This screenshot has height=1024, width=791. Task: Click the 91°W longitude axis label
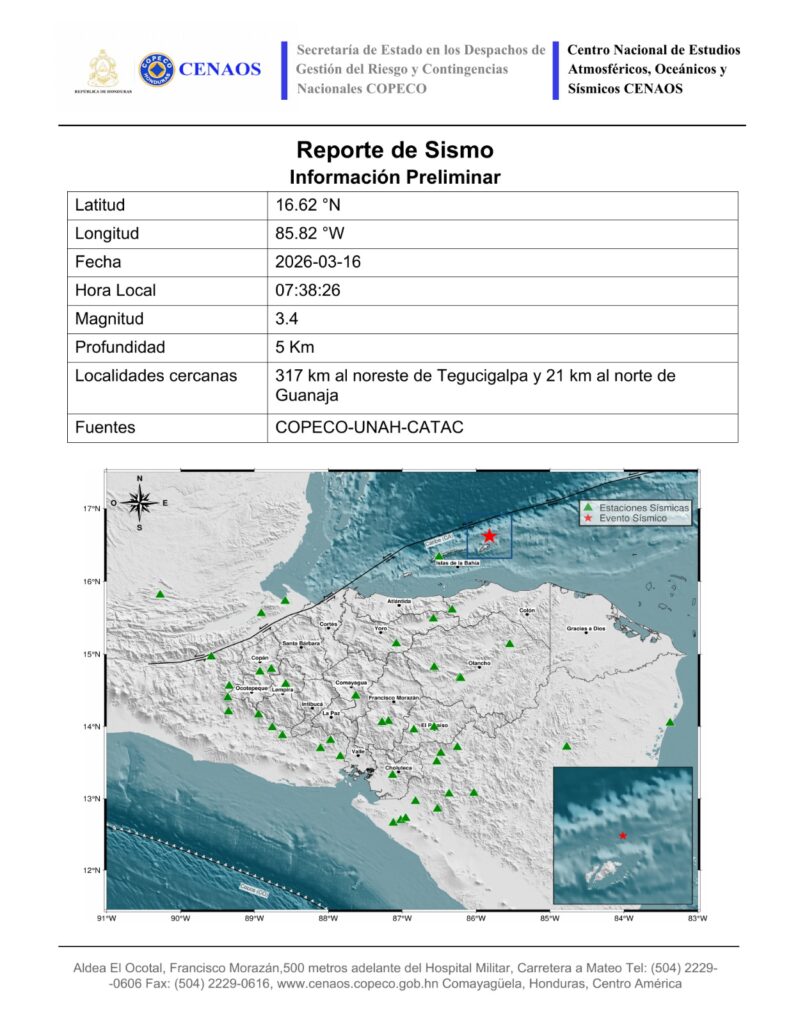coord(106,918)
